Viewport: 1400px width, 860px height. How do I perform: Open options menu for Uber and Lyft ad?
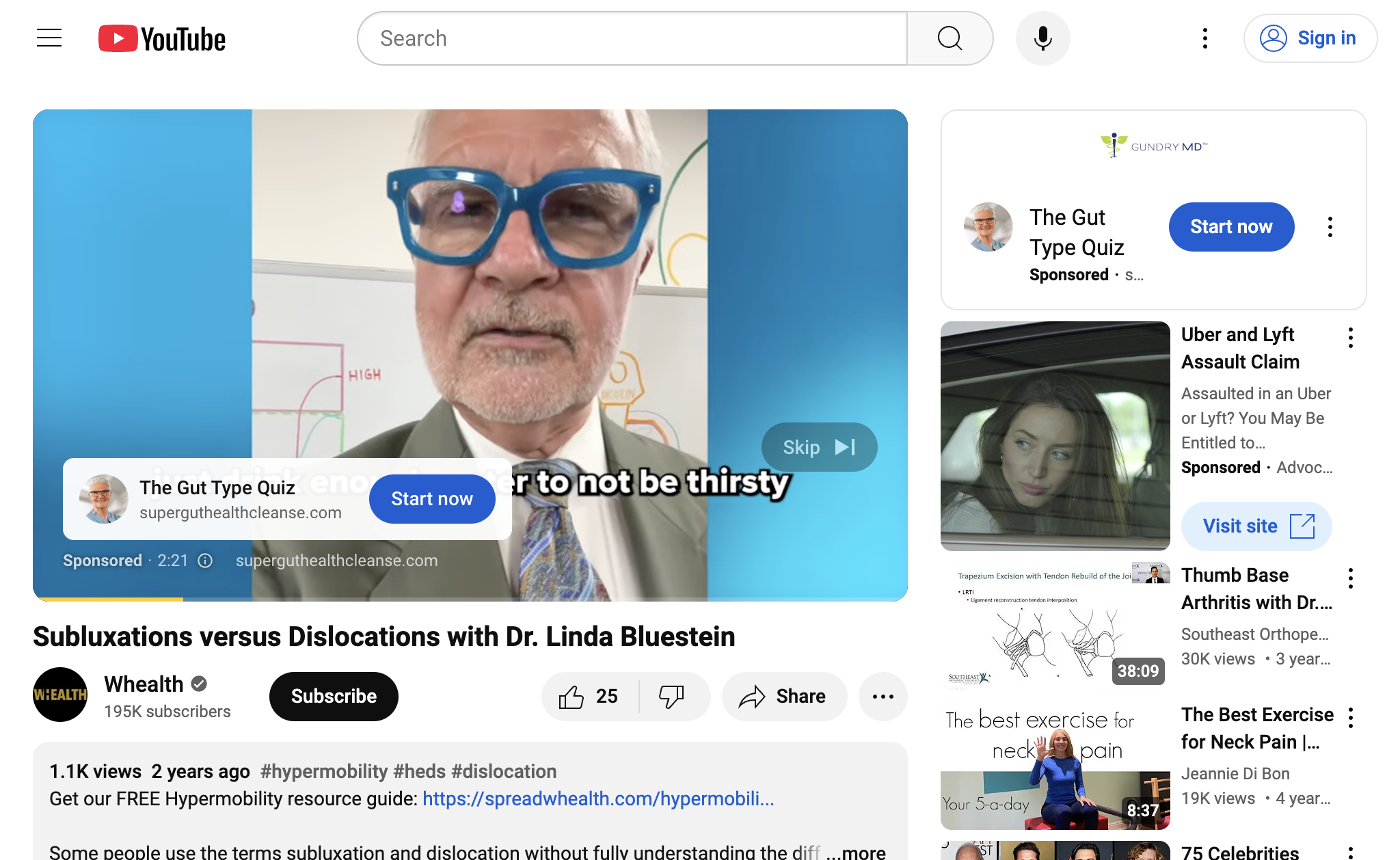1350,338
